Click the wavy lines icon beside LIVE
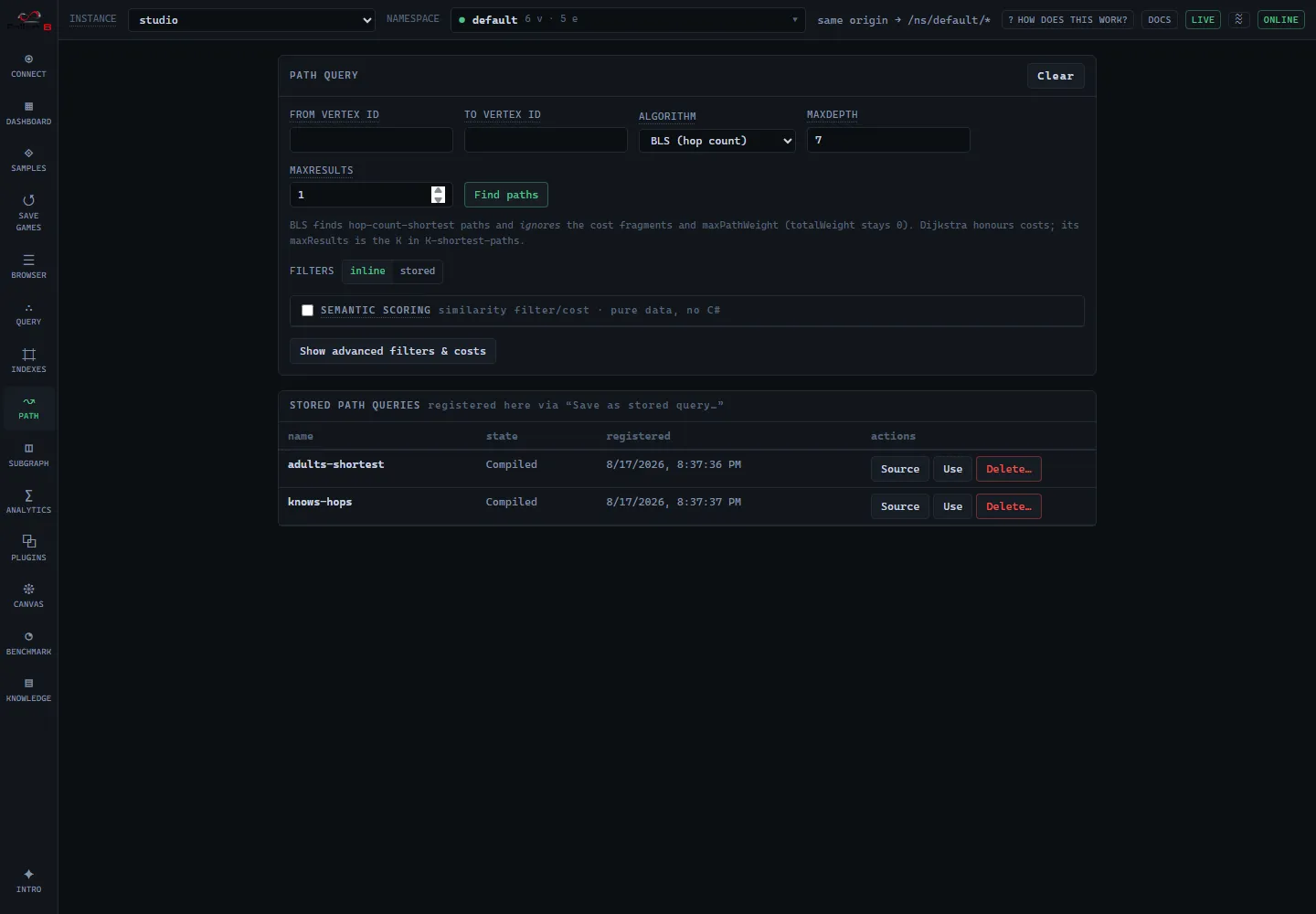1316x914 pixels. (1239, 19)
